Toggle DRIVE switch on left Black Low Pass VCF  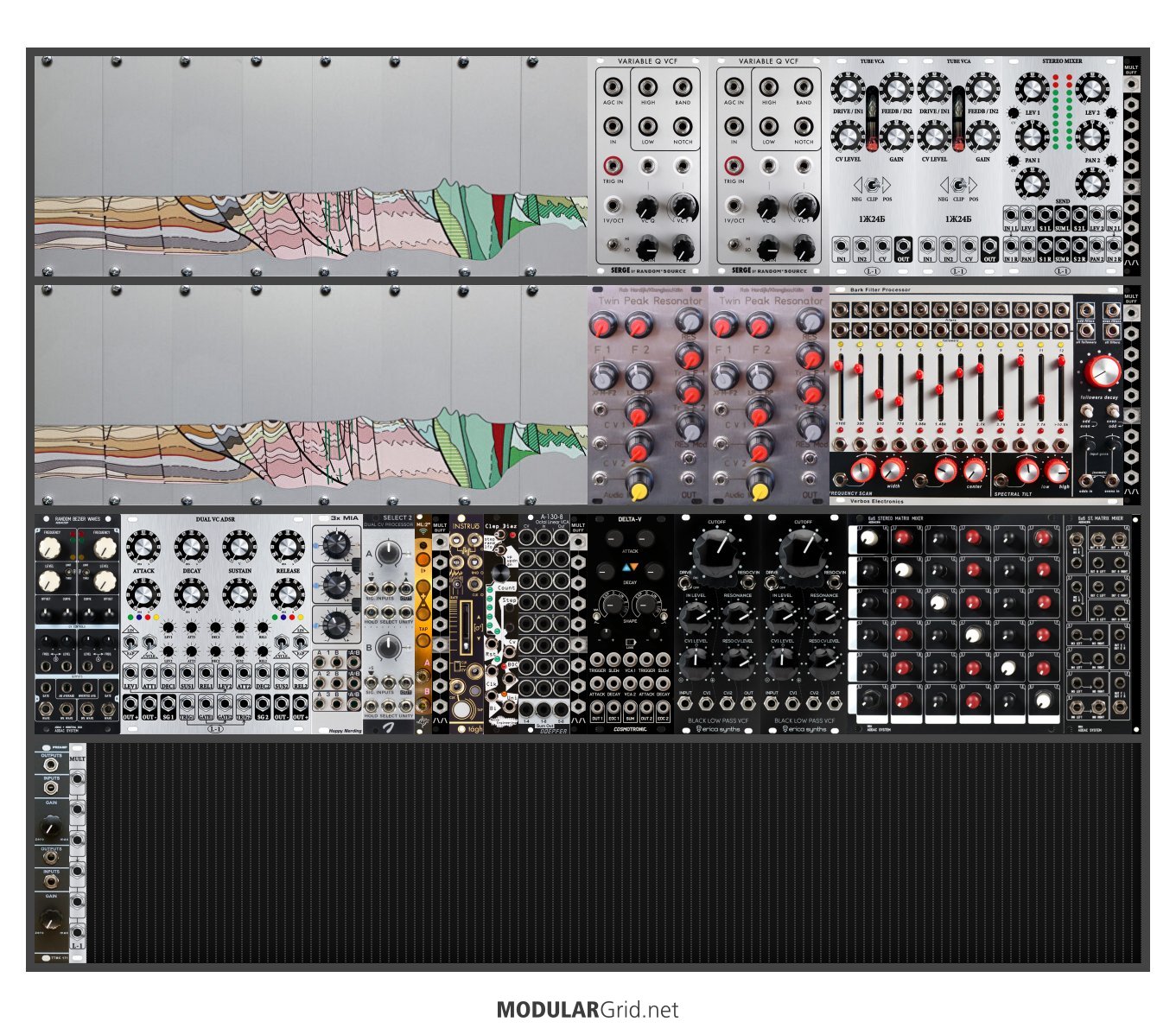click(687, 583)
